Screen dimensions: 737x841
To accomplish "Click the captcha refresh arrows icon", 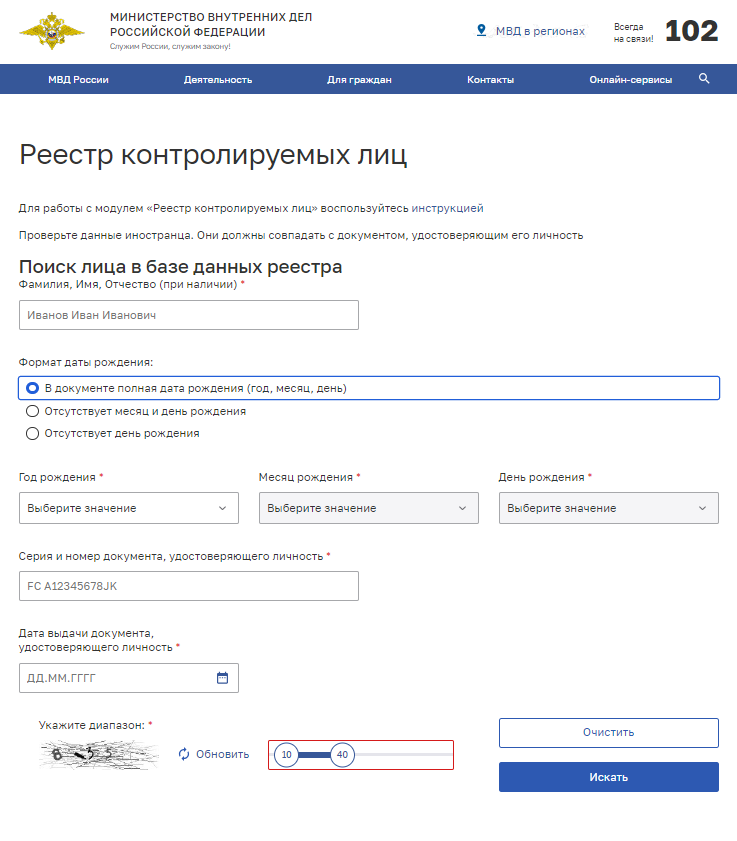I will (x=184, y=754).
